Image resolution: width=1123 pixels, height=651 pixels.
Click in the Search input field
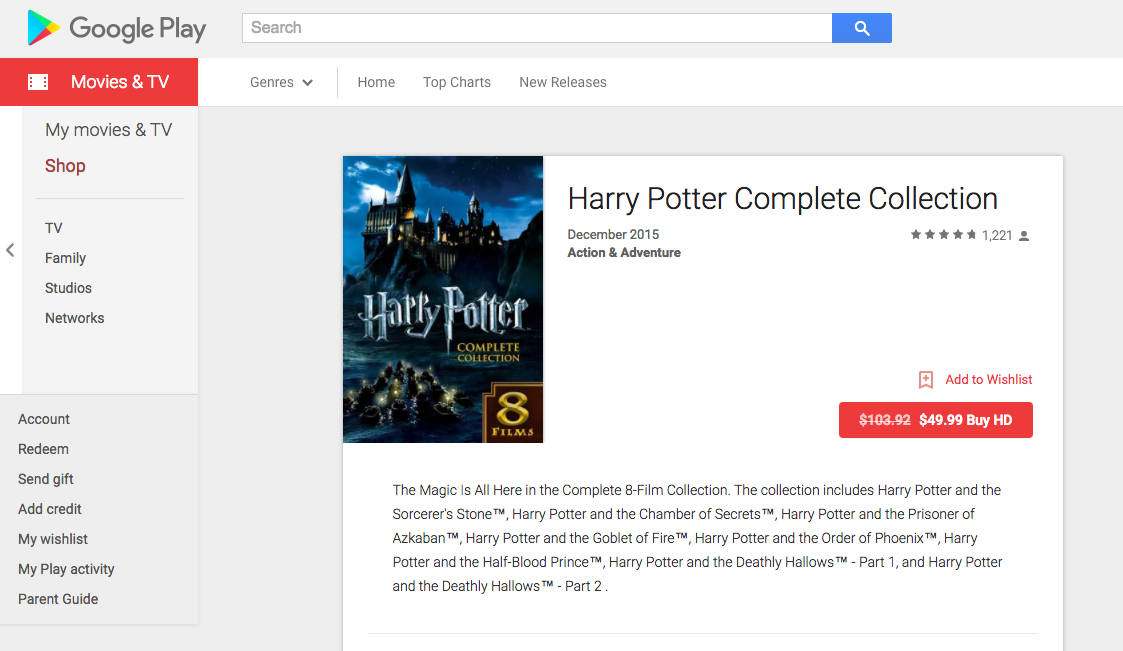pyautogui.click(x=537, y=28)
